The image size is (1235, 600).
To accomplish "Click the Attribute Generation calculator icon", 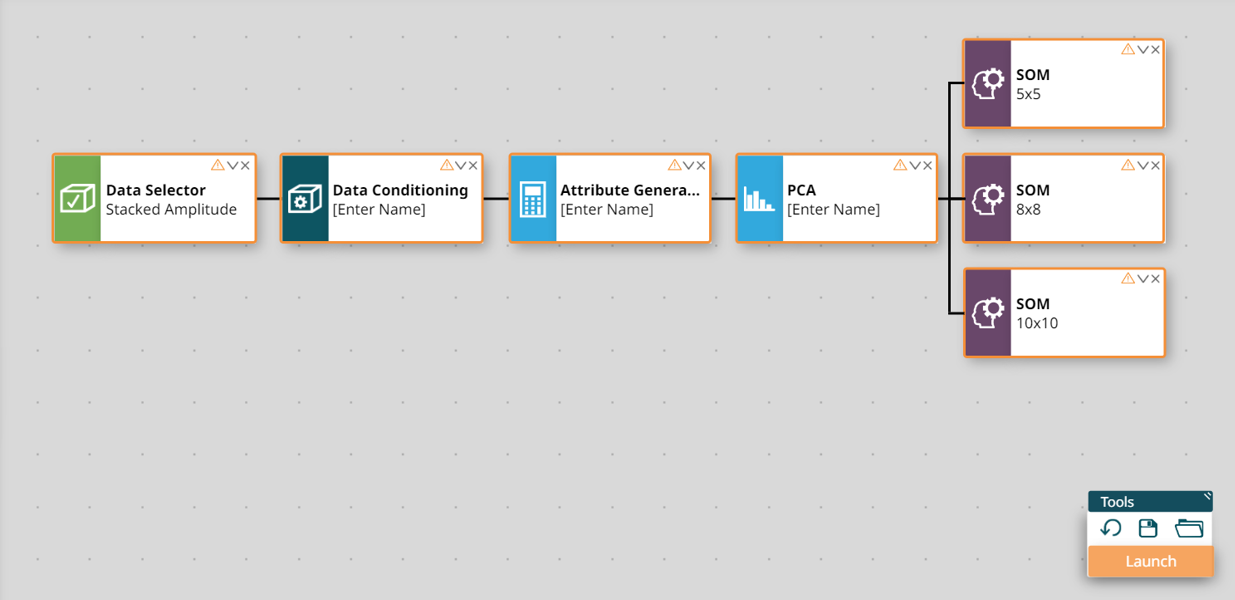I will coord(532,199).
